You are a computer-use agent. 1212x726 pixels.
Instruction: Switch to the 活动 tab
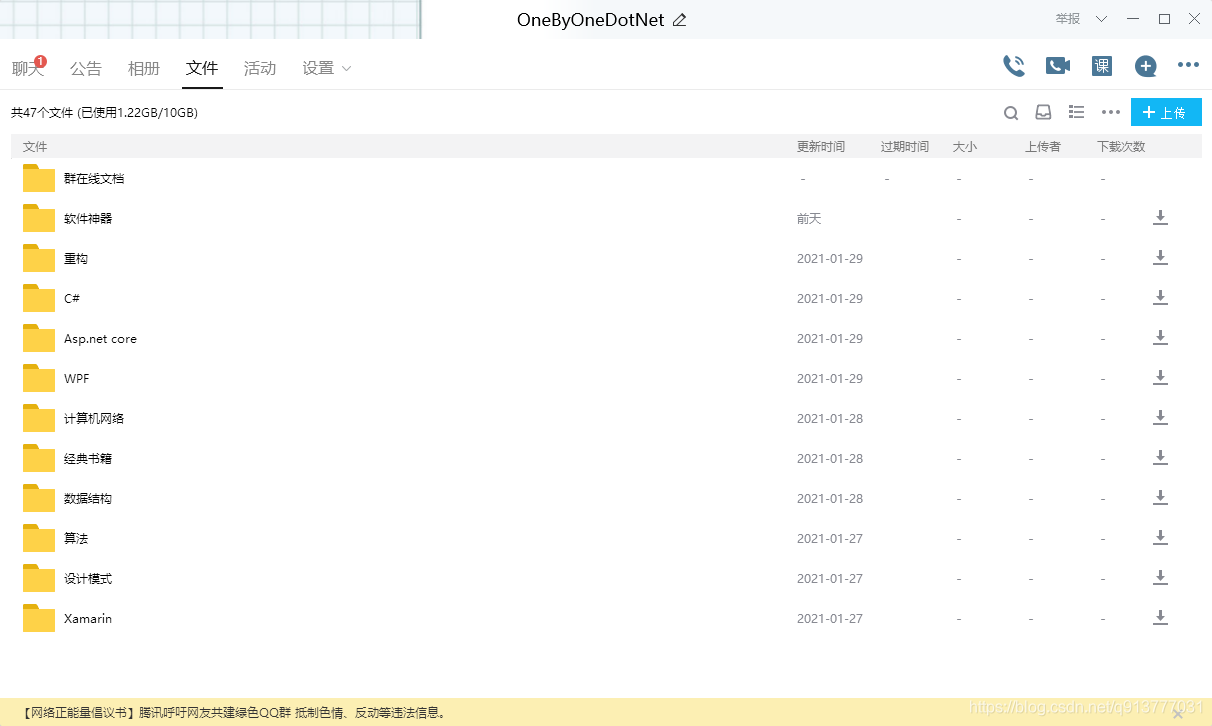260,68
